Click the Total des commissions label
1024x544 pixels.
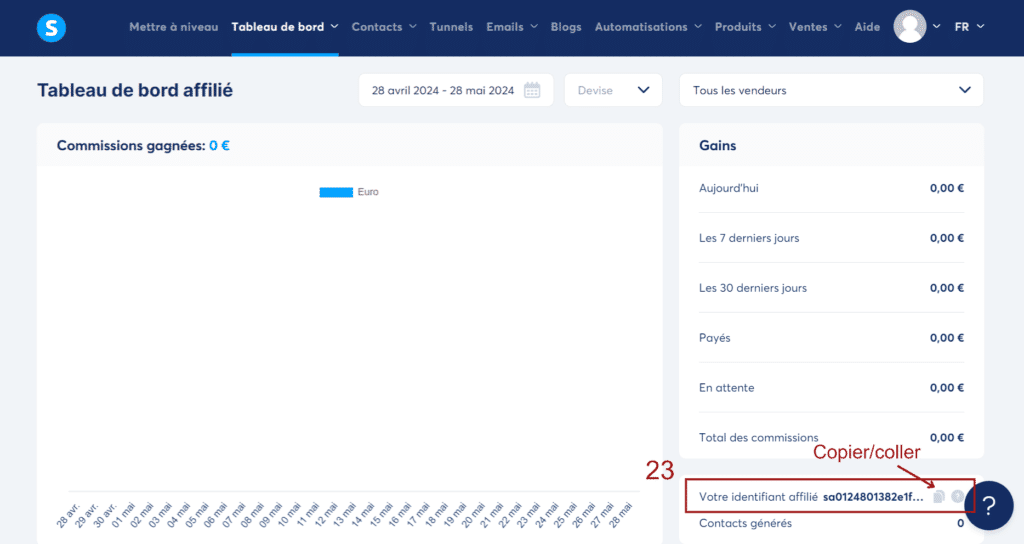(x=758, y=438)
